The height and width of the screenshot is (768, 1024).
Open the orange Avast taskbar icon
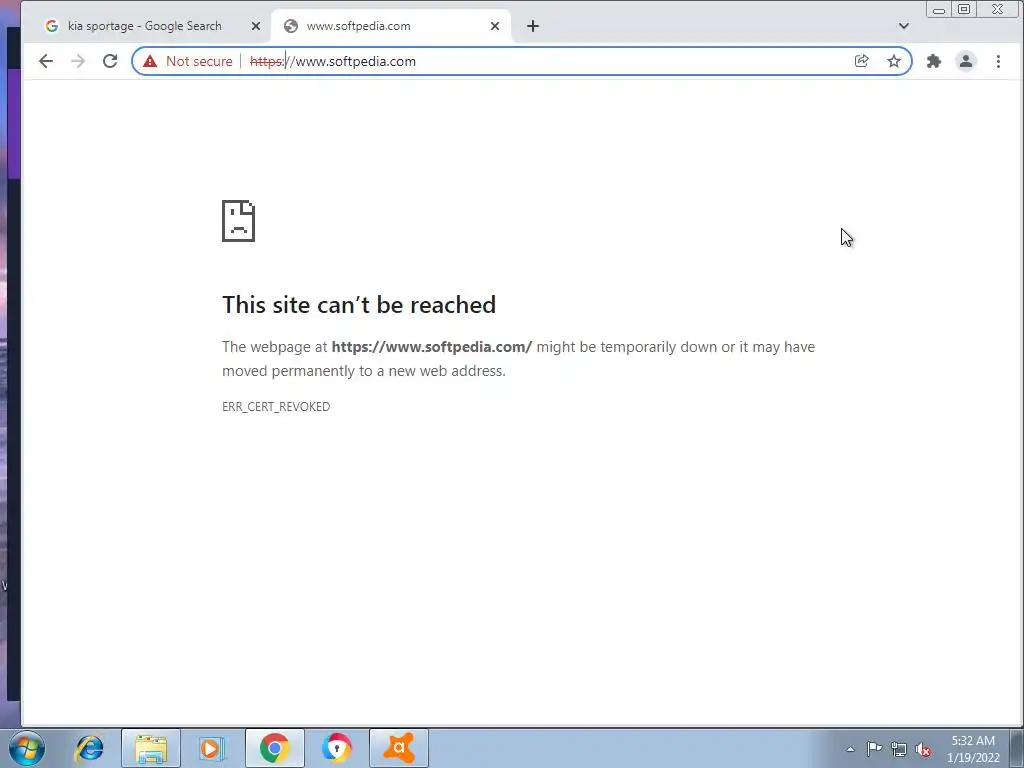[399, 748]
